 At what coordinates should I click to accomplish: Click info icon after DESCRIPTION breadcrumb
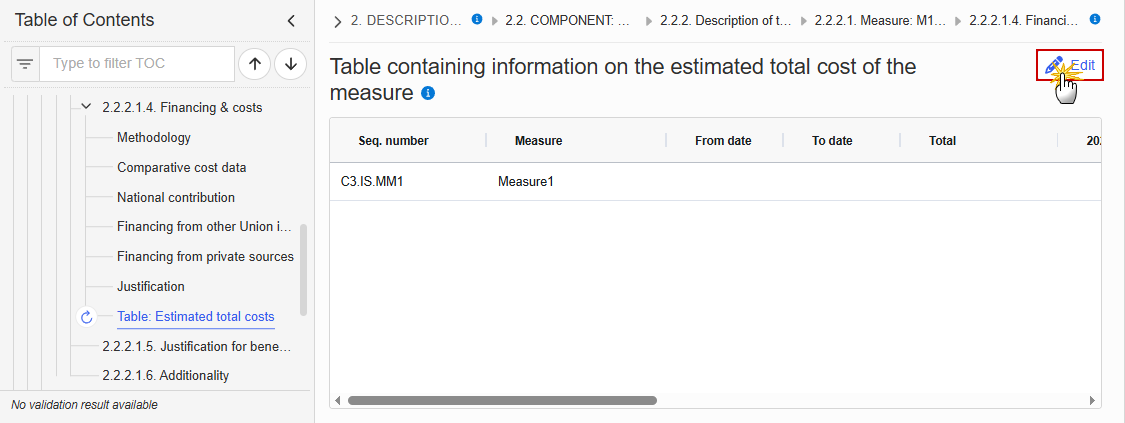pos(477,19)
